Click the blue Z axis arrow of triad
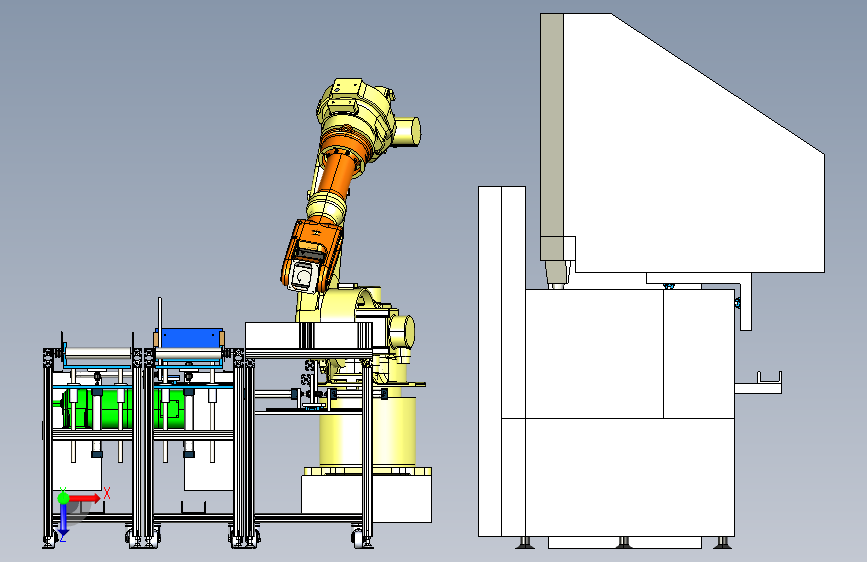867x562 pixels. (x=63, y=521)
